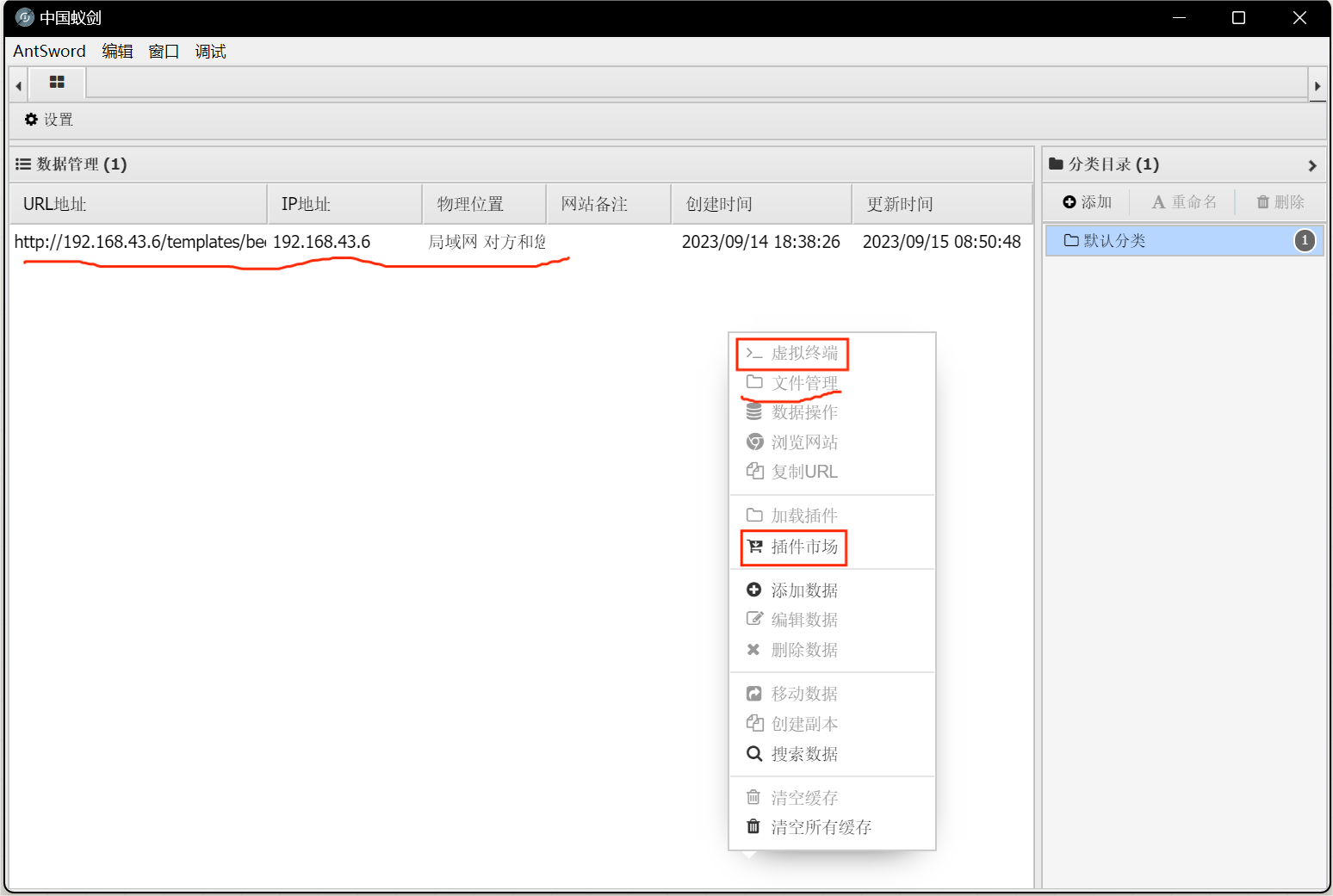Select 数据操作 in the context menu
This screenshot has height=896, width=1333.
click(x=832, y=412)
